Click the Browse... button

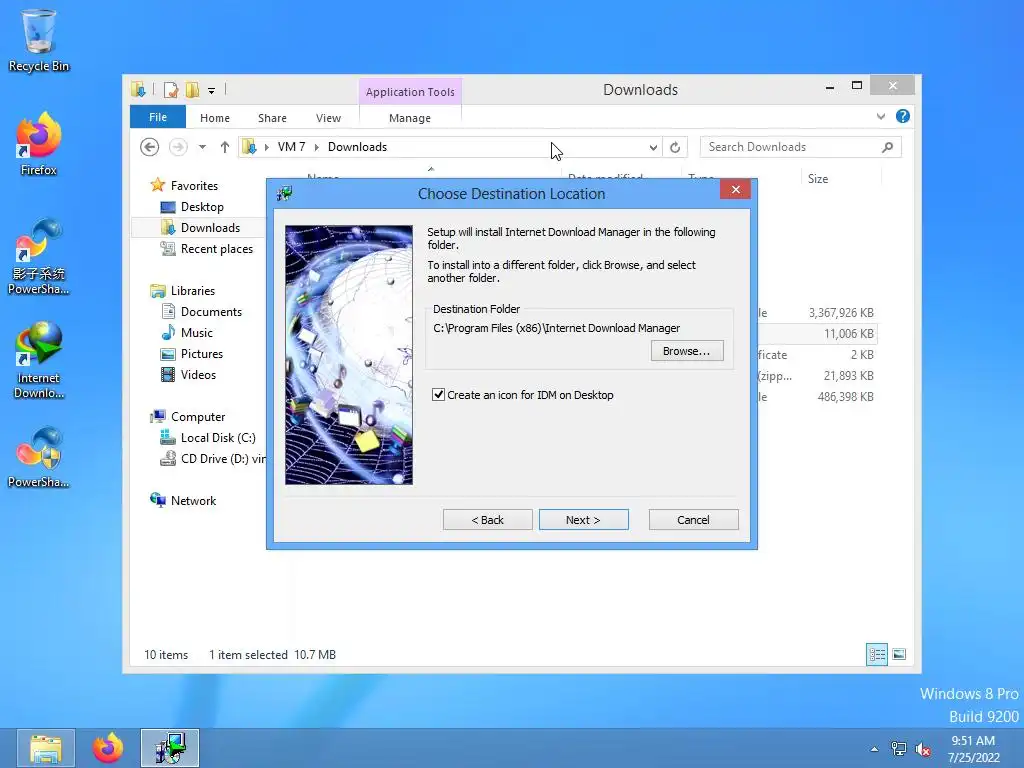(x=687, y=351)
